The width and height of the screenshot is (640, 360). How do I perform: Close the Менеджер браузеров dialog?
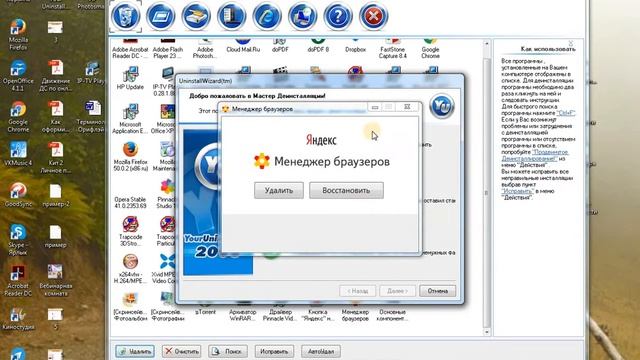[407, 107]
